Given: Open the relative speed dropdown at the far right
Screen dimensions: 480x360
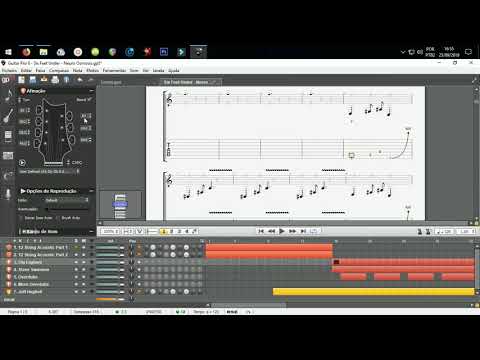Looking at the screenshot, I should tap(466, 231).
